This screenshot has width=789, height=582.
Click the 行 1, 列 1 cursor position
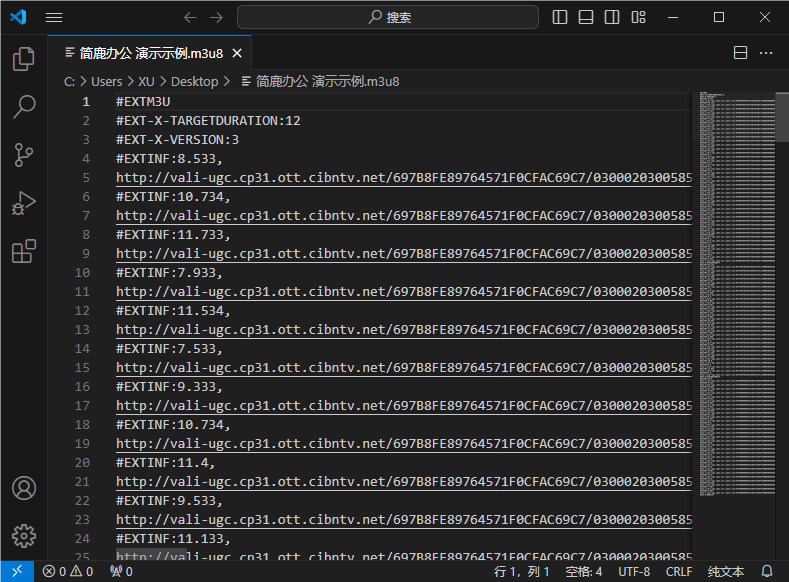click(521, 571)
